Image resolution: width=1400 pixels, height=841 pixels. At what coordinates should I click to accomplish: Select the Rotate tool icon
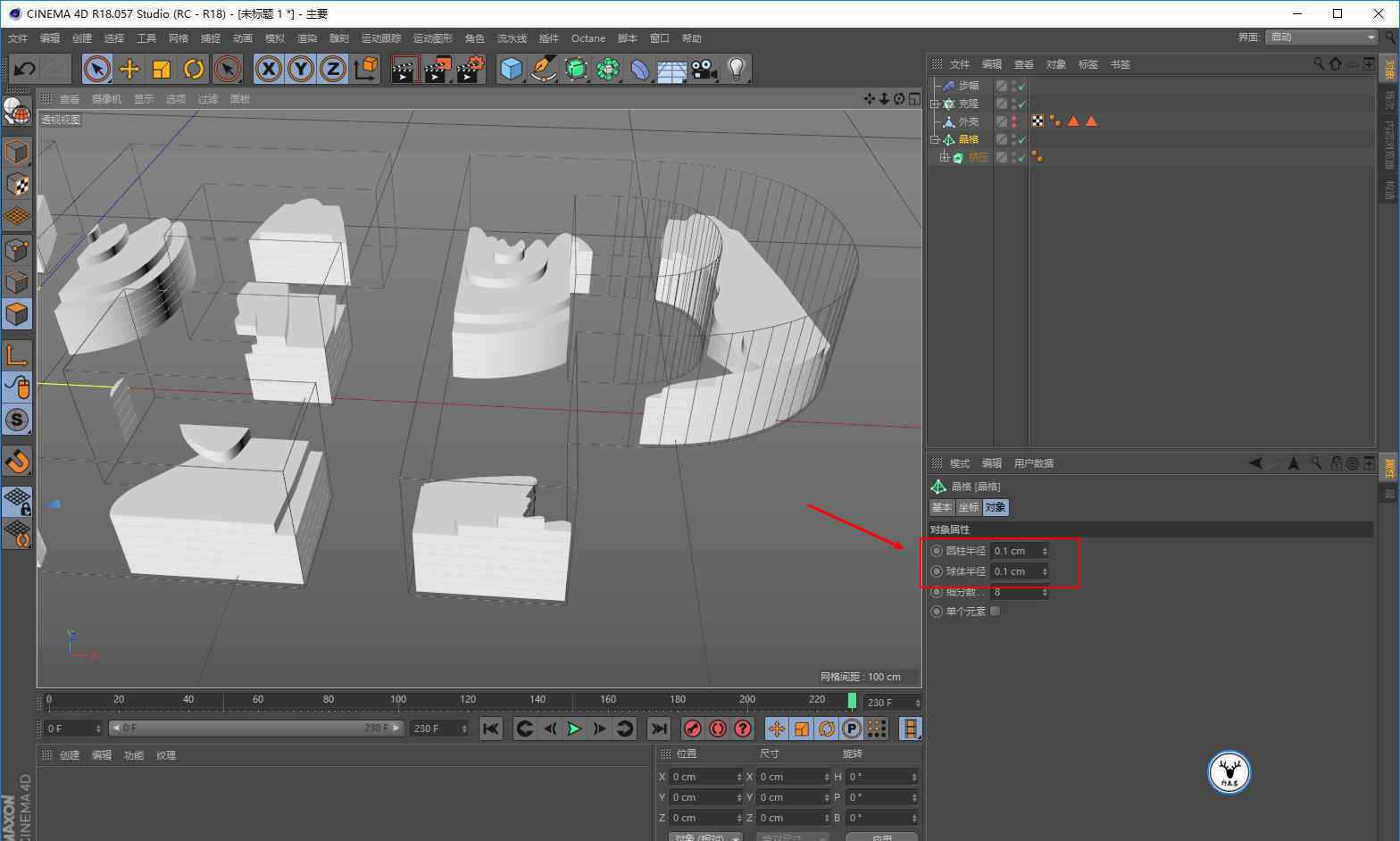(x=194, y=69)
